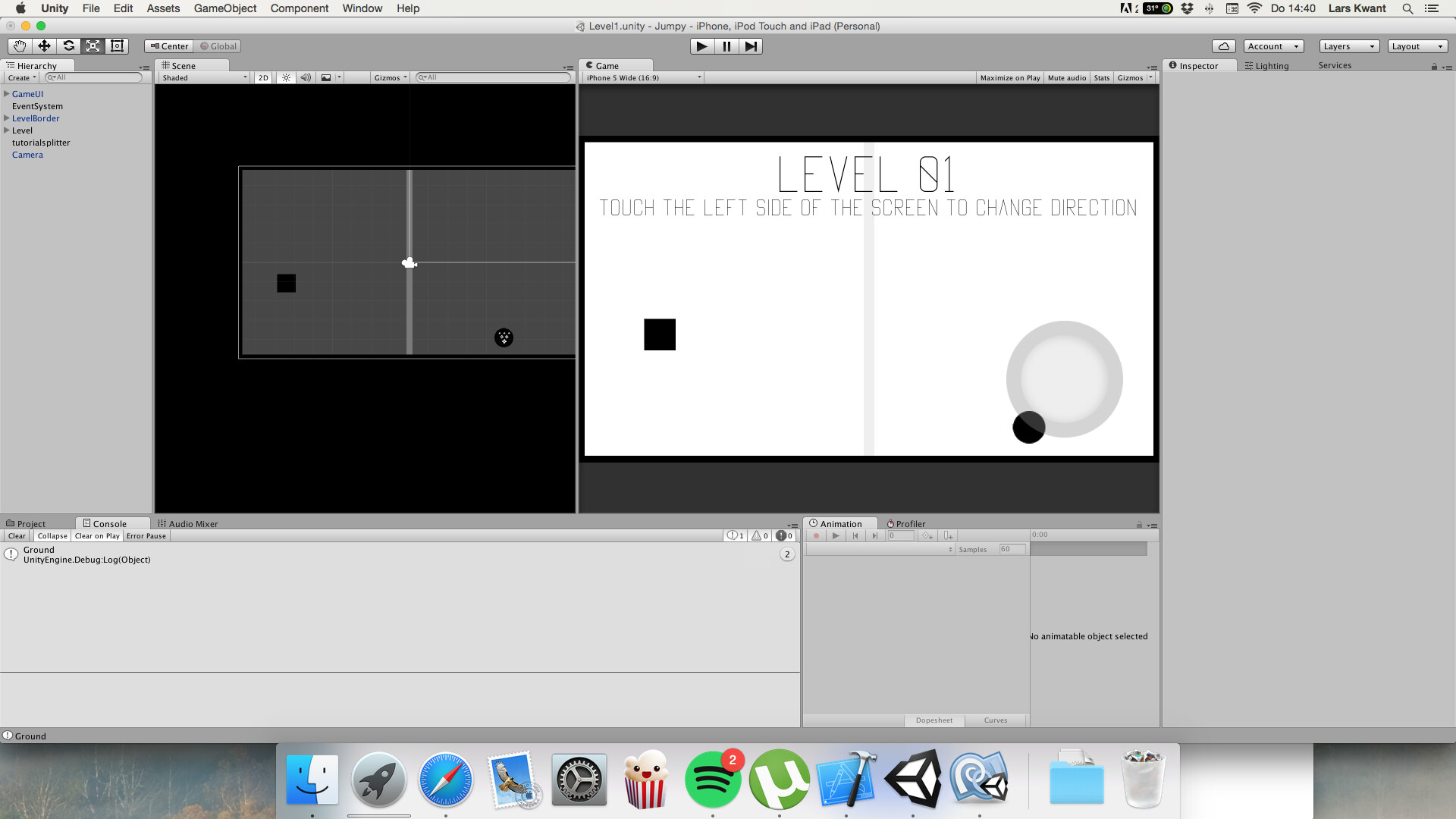Select the Rect transform tool

[117, 45]
